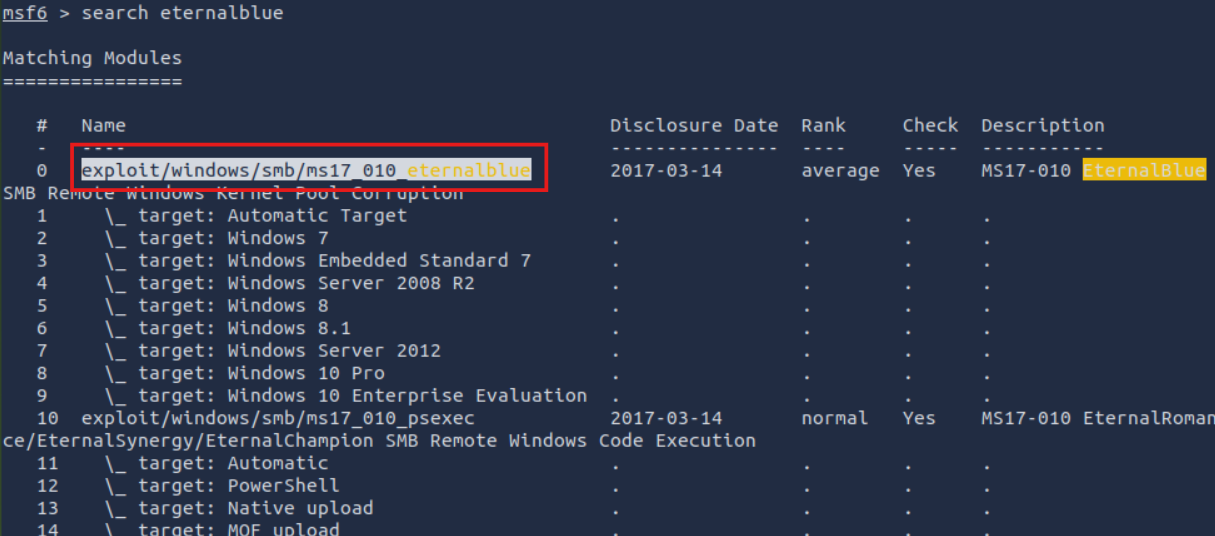The image size is (1215, 536).
Task: Click the 'Check' column header
Action: [930, 126]
